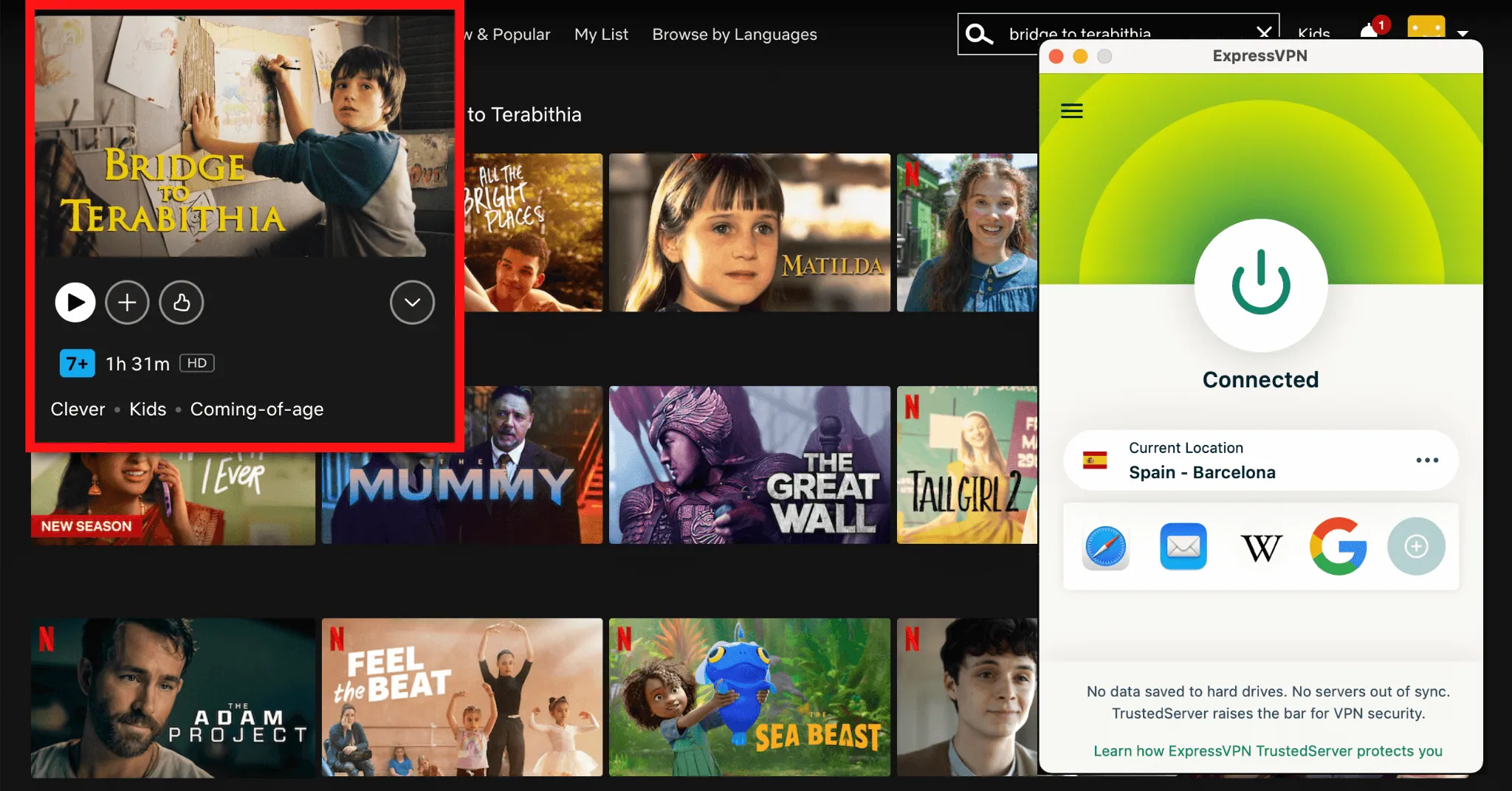
Task: Click the 'Kids' tag on preview card
Action: click(x=148, y=409)
